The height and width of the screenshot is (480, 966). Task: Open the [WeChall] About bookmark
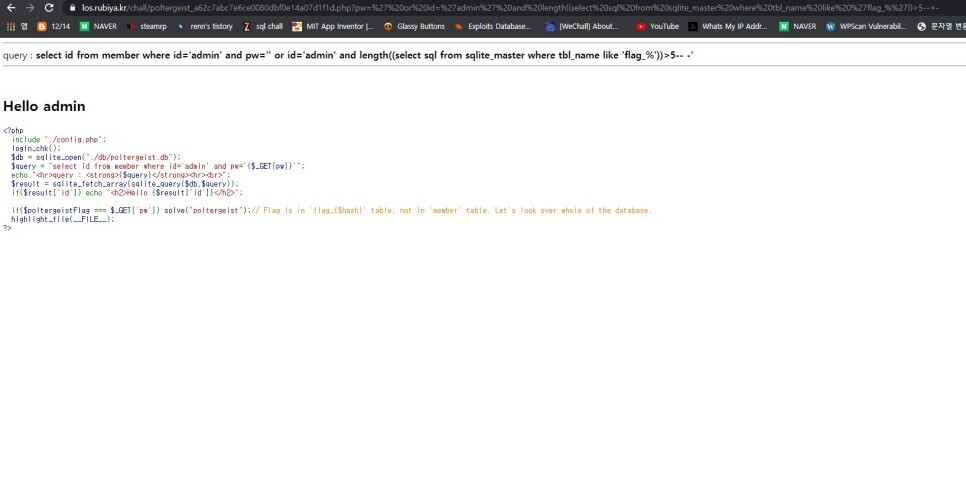point(582,26)
